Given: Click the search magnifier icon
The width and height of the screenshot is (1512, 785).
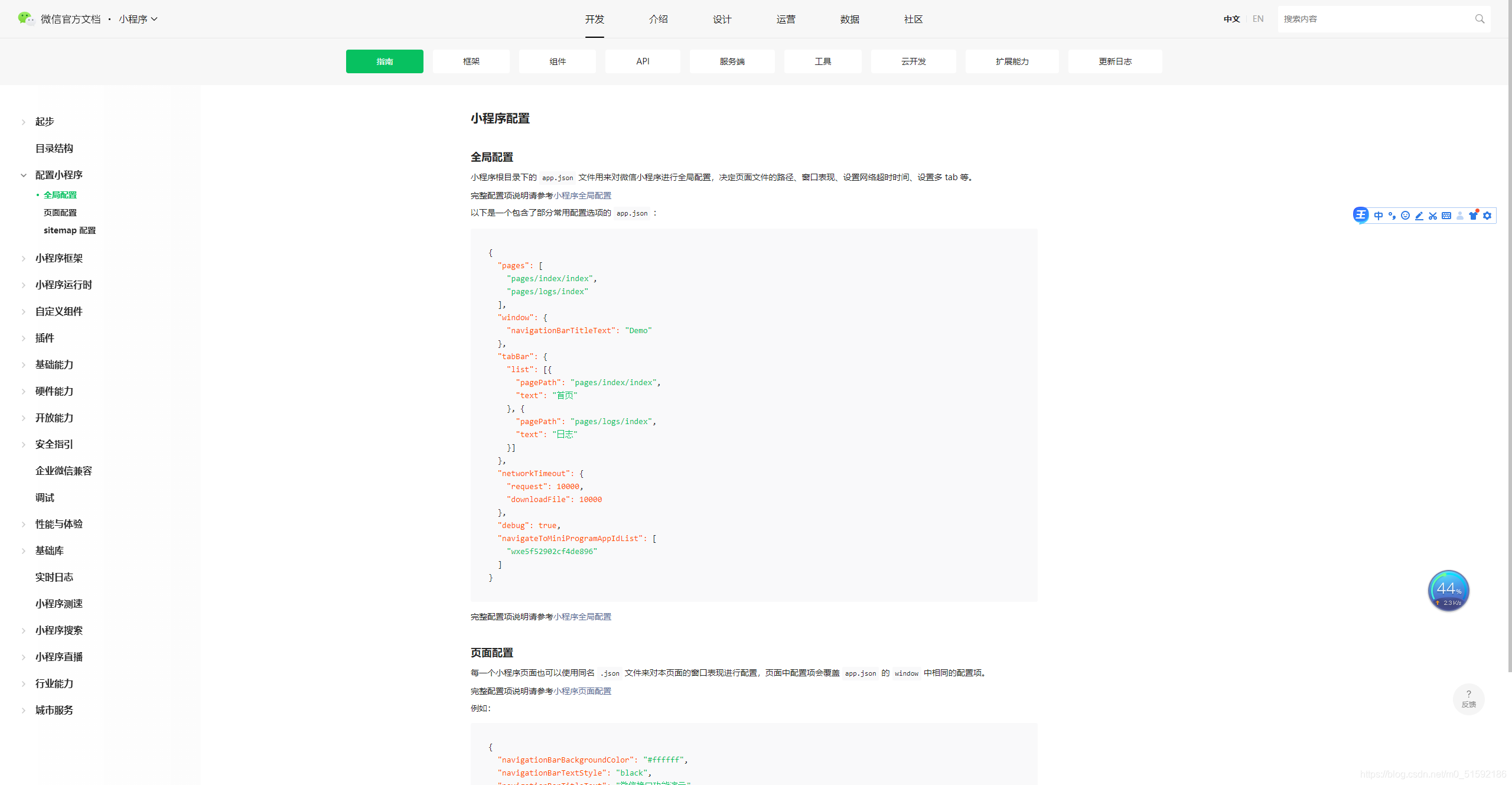Looking at the screenshot, I should tap(1480, 19).
